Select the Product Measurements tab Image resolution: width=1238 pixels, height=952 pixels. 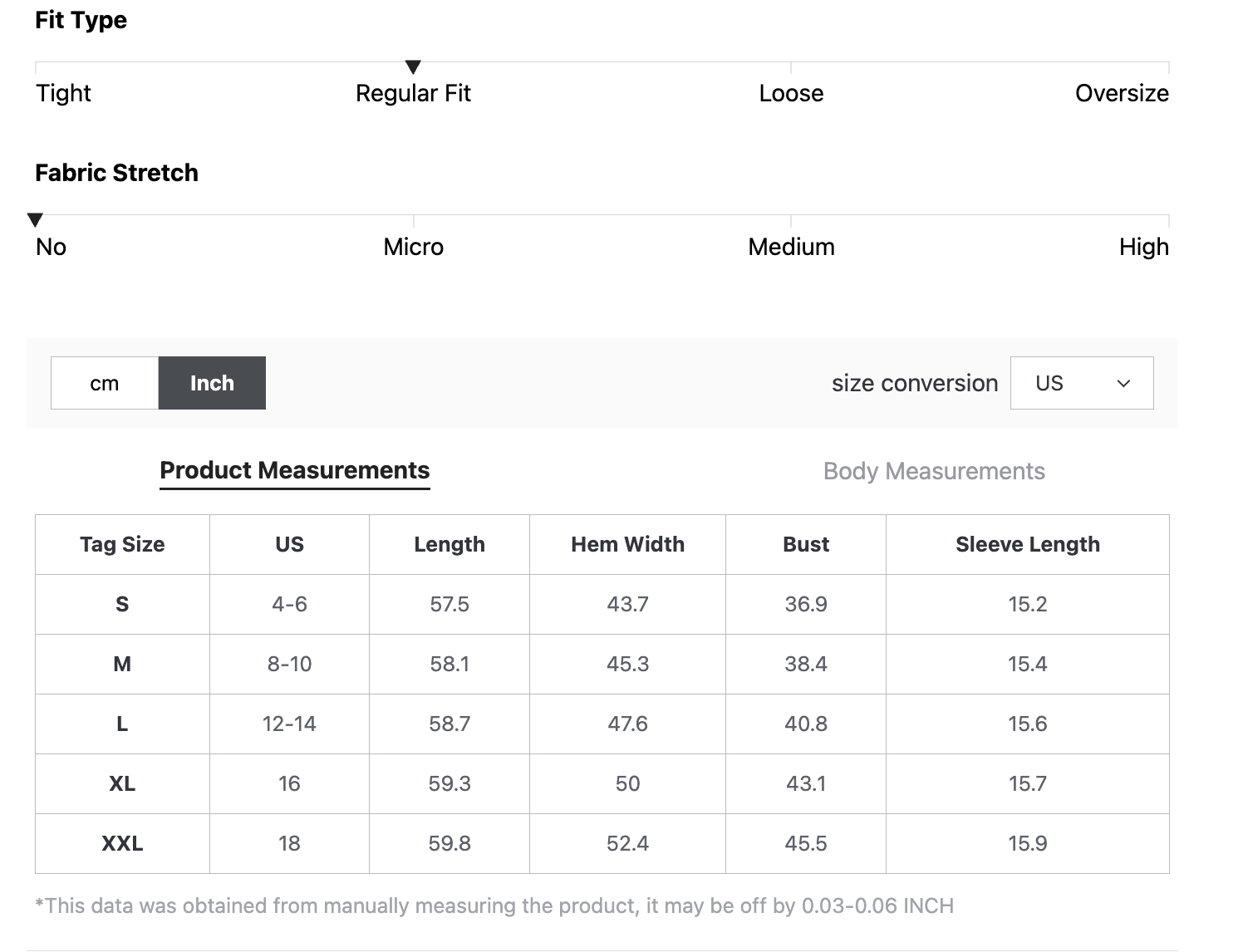click(294, 470)
